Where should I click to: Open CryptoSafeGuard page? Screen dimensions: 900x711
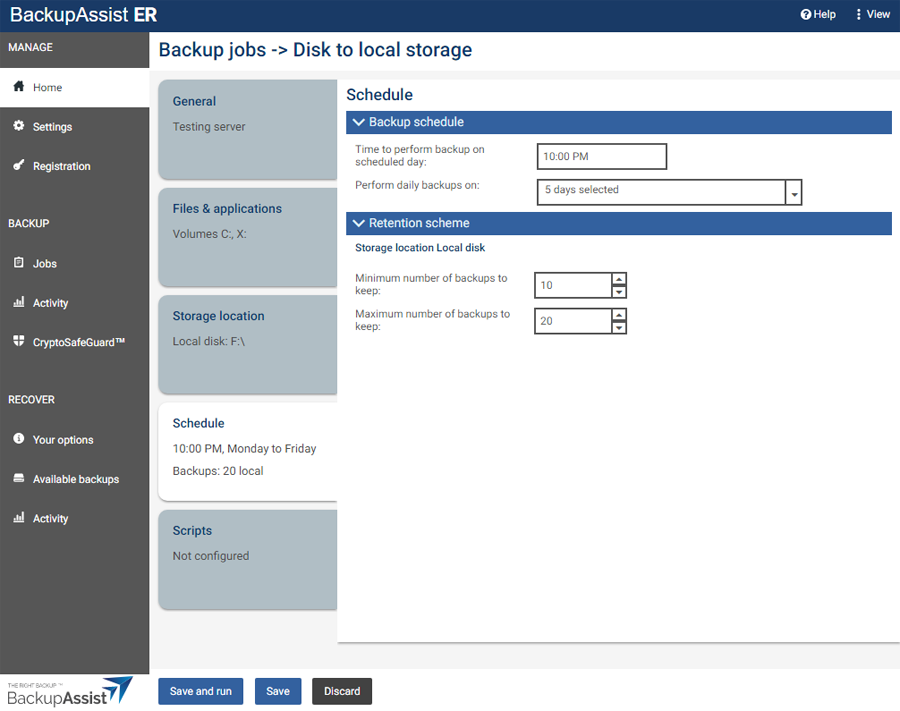[x=75, y=342]
